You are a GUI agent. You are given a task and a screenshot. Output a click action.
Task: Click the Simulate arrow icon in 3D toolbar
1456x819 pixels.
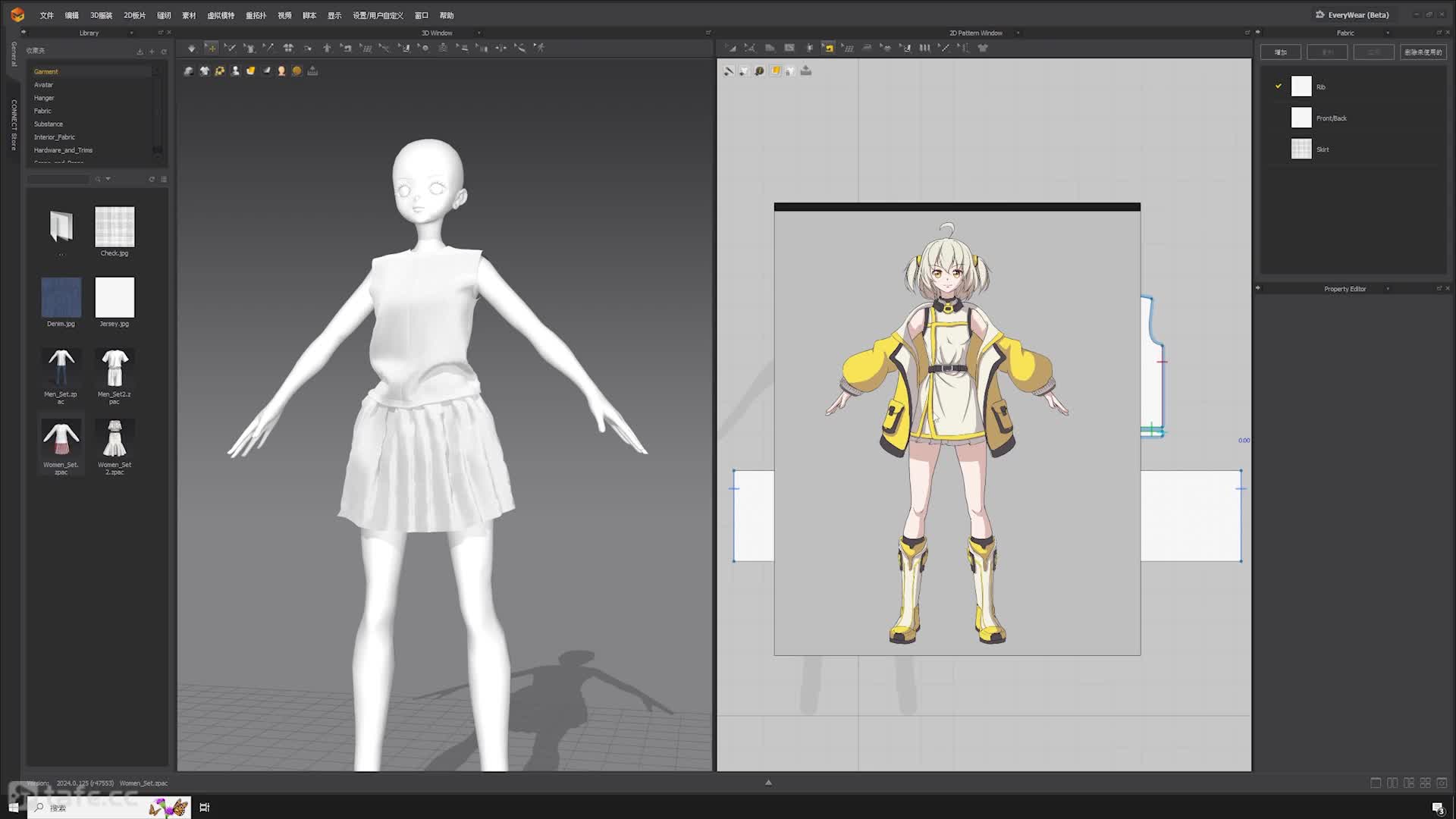(192, 48)
